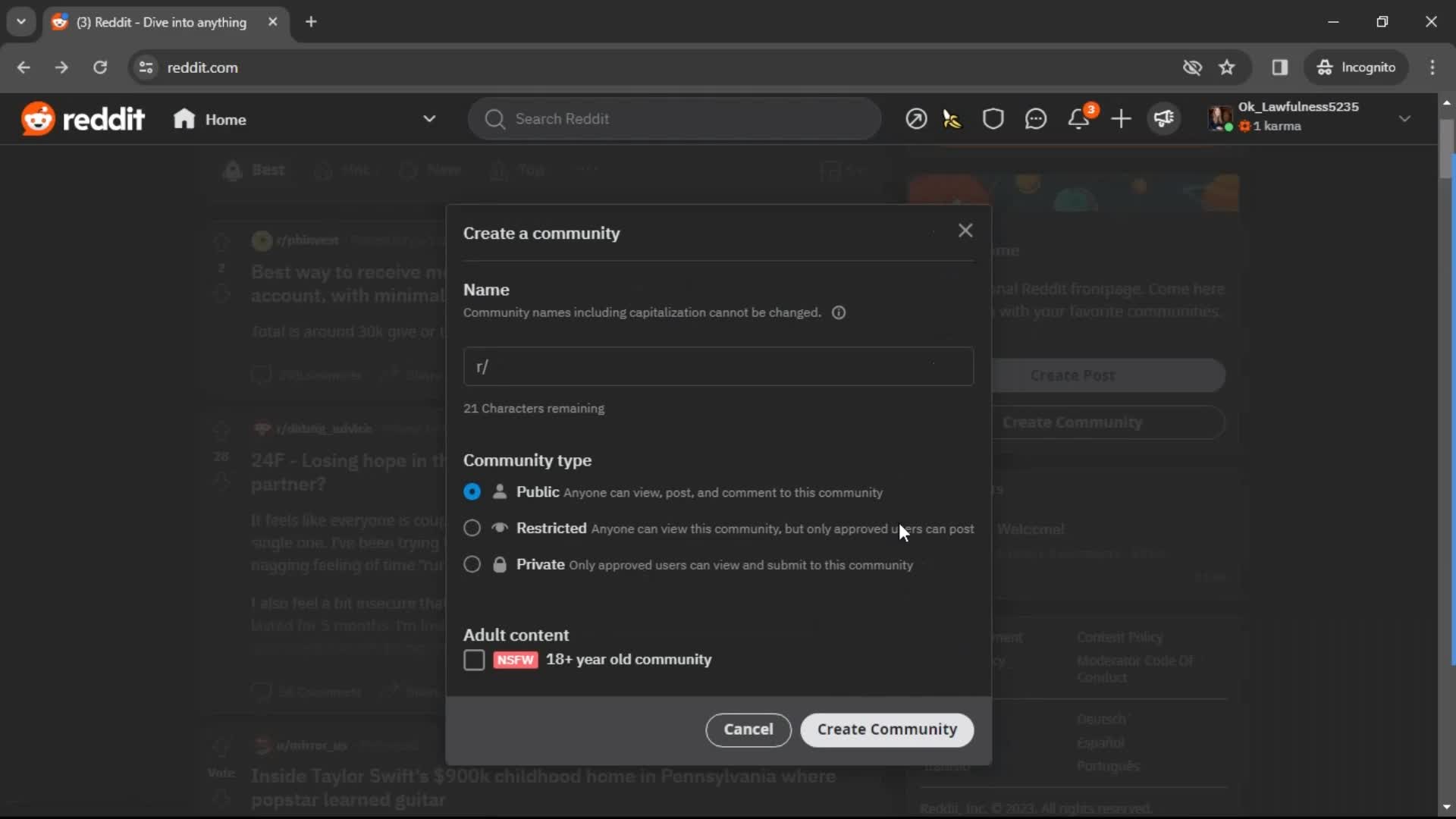Image resolution: width=1456 pixels, height=819 pixels.
Task: Enable NSFW 18+ year old community checkbox
Action: [x=474, y=659]
